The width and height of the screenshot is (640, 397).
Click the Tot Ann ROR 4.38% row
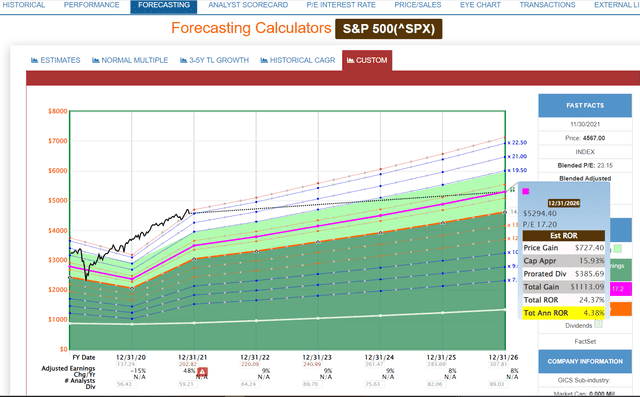(x=564, y=313)
